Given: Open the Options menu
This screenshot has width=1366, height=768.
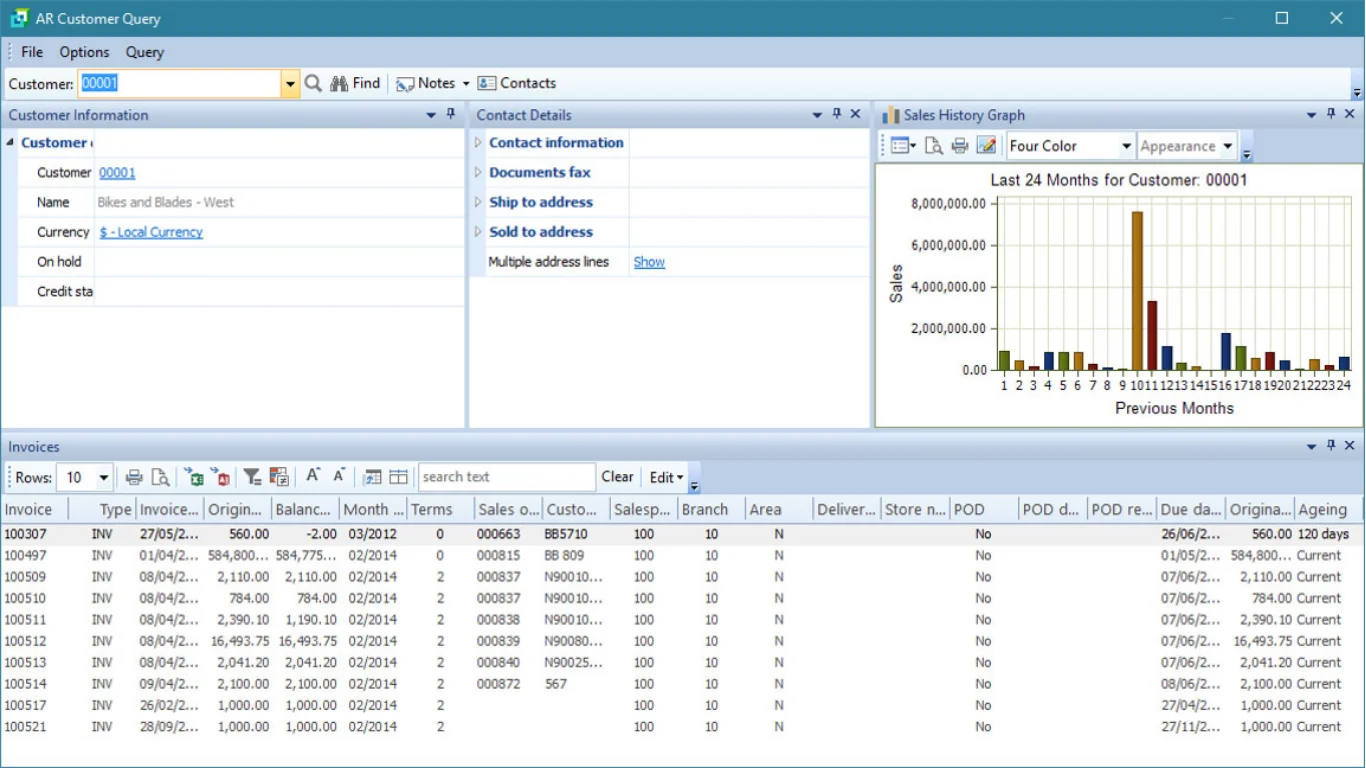Looking at the screenshot, I should (83, 52).
